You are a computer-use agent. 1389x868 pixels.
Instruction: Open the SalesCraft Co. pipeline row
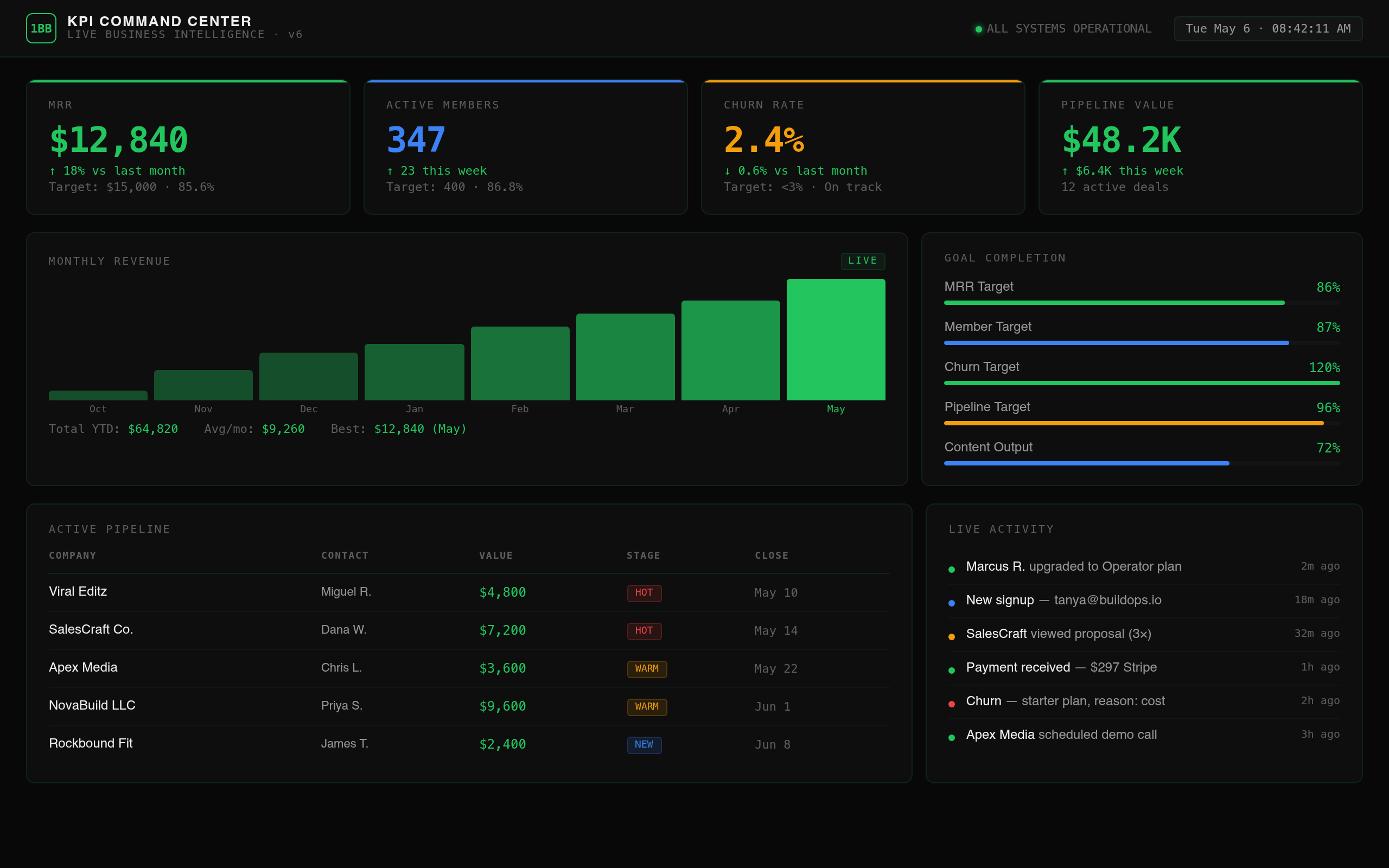[469, 630]
